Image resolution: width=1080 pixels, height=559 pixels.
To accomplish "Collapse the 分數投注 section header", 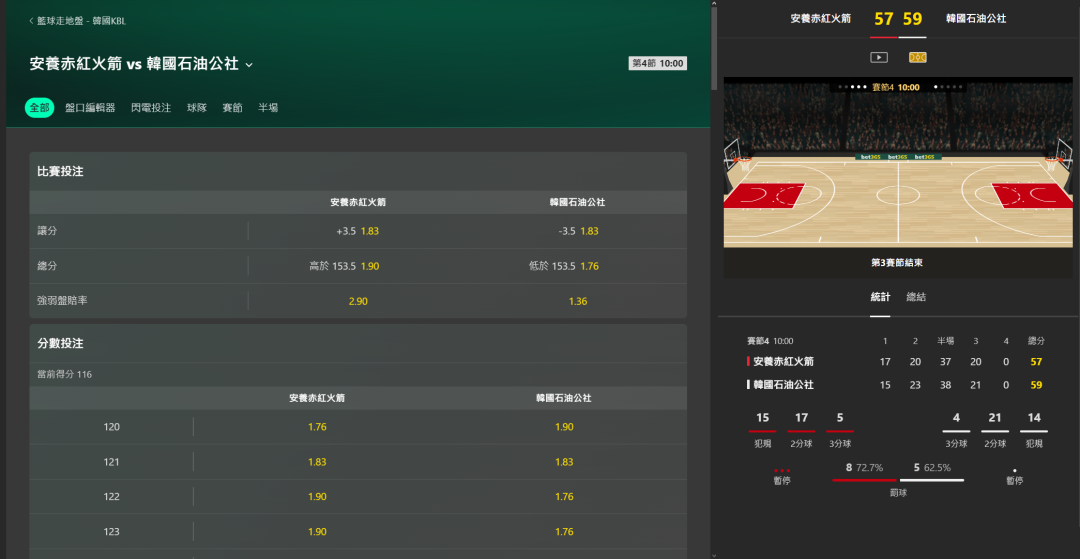I will (x=358, y=343).
